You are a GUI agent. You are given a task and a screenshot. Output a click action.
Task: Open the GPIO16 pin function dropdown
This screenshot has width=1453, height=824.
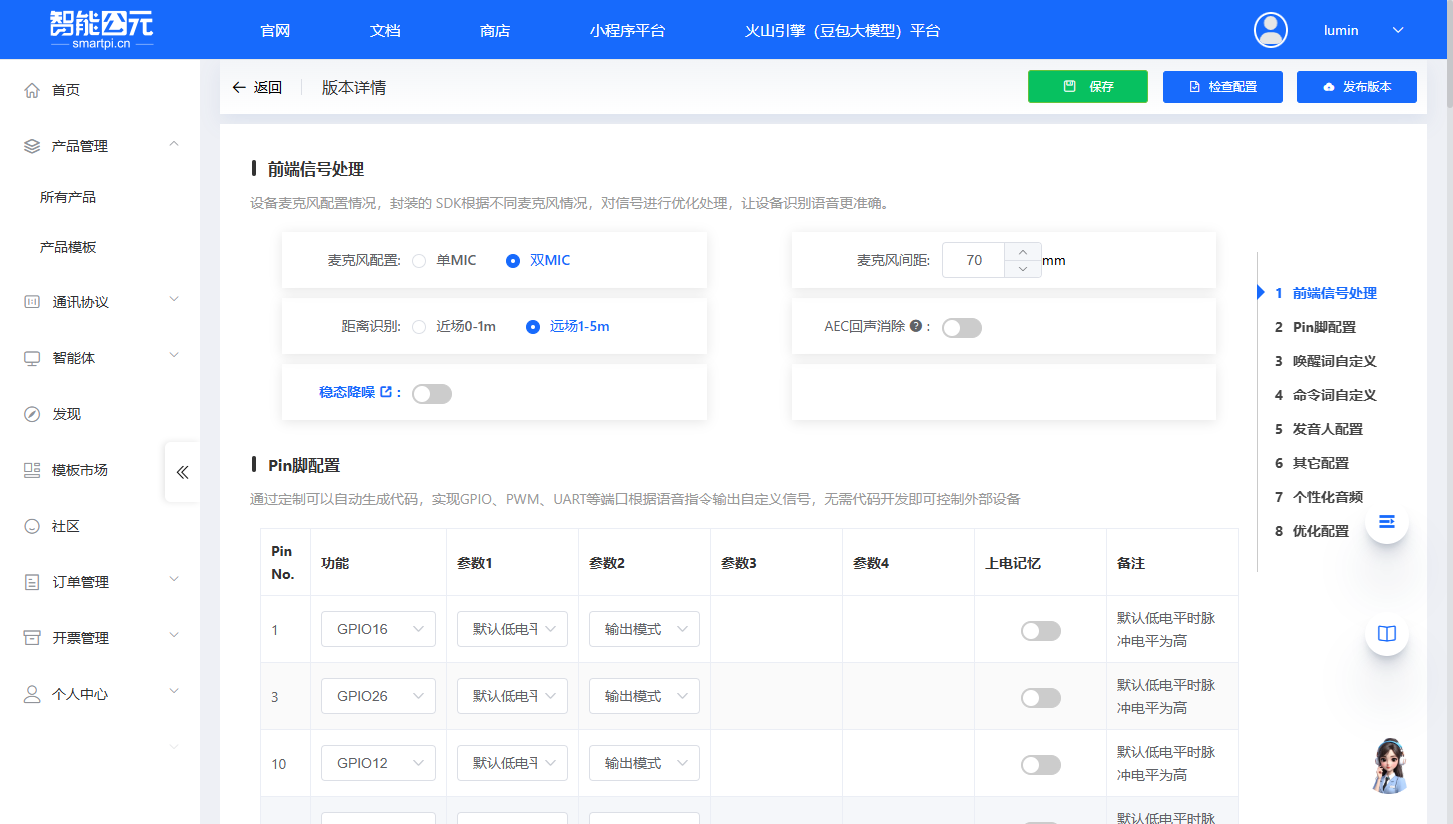pos(378,628)
